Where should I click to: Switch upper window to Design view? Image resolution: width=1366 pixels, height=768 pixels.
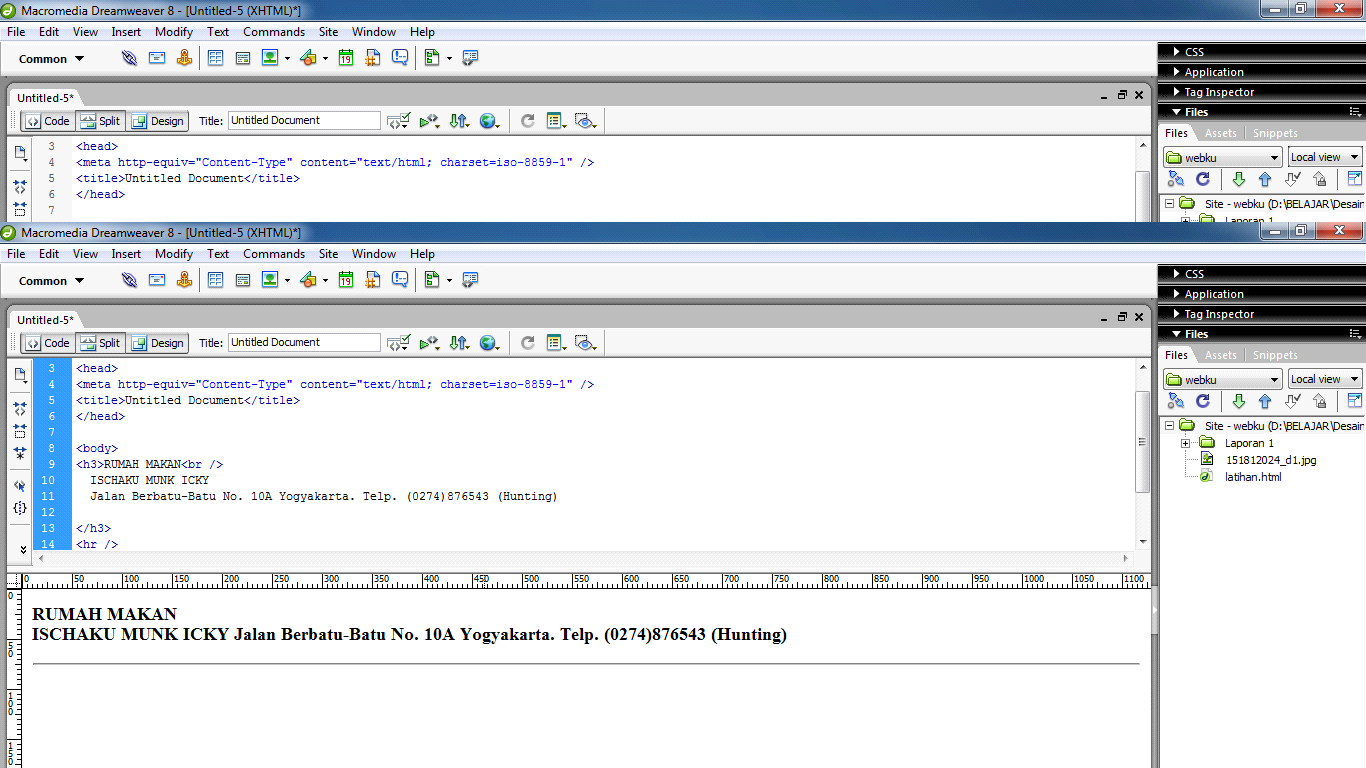click(157, 121)
